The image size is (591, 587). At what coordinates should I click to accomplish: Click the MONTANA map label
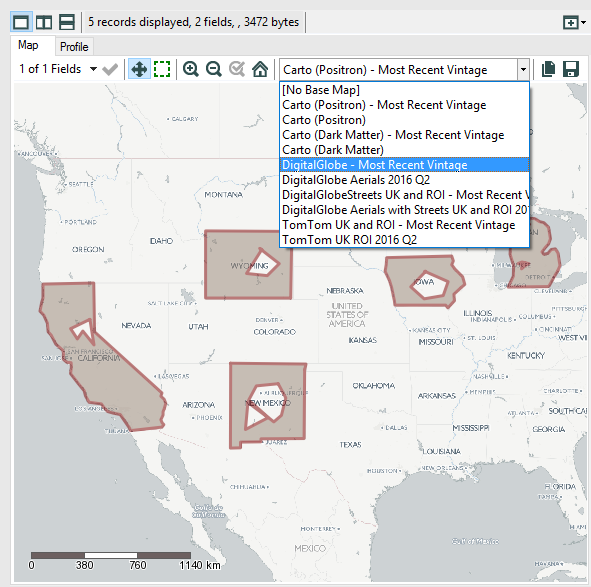pyautogui.click(x=224, y=195)
